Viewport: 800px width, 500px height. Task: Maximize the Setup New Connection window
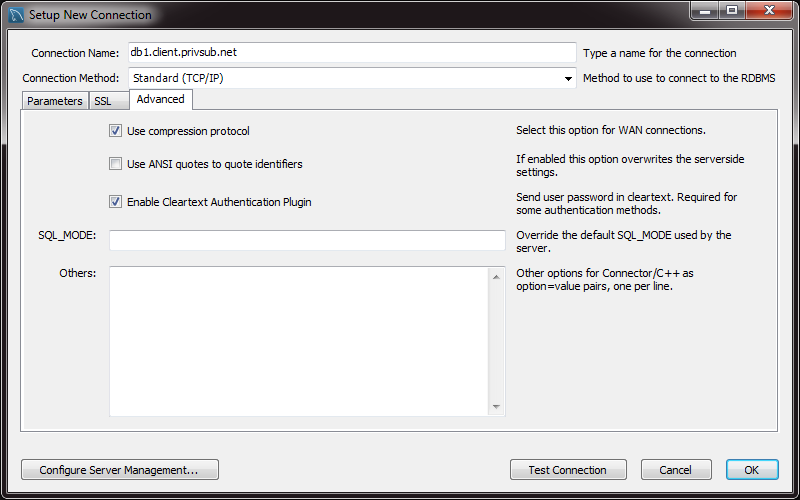click(x=732, y=11)
